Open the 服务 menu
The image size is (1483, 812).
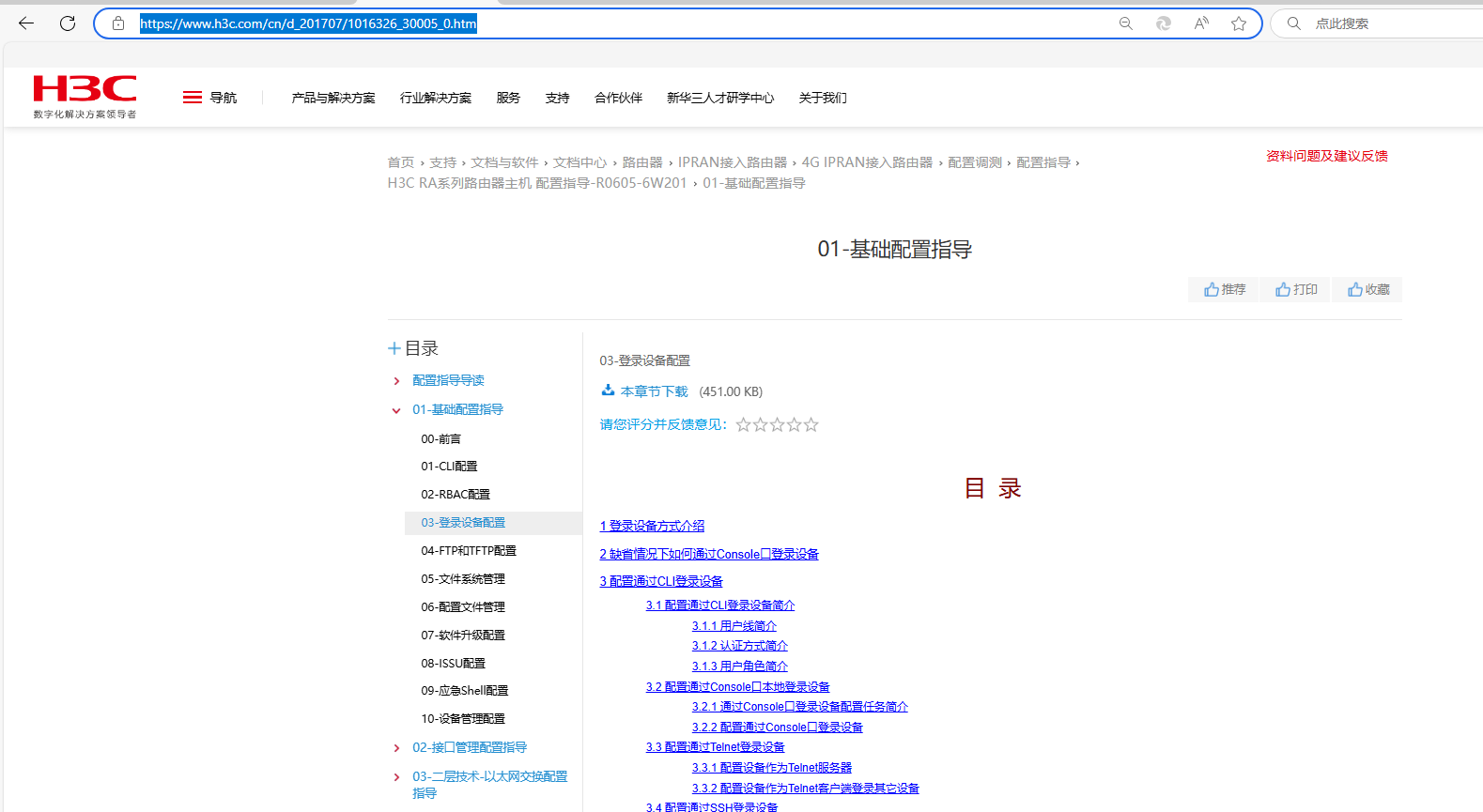[x=508, y=98]
